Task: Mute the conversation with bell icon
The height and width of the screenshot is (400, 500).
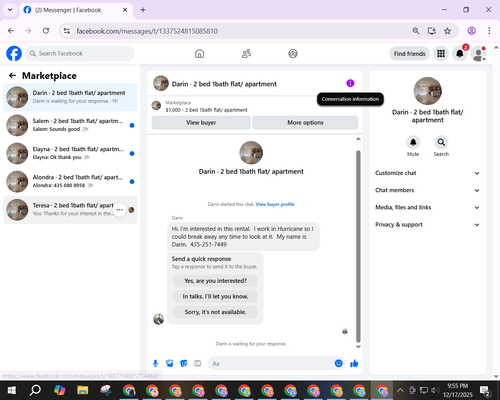Action: click(413, 142)
